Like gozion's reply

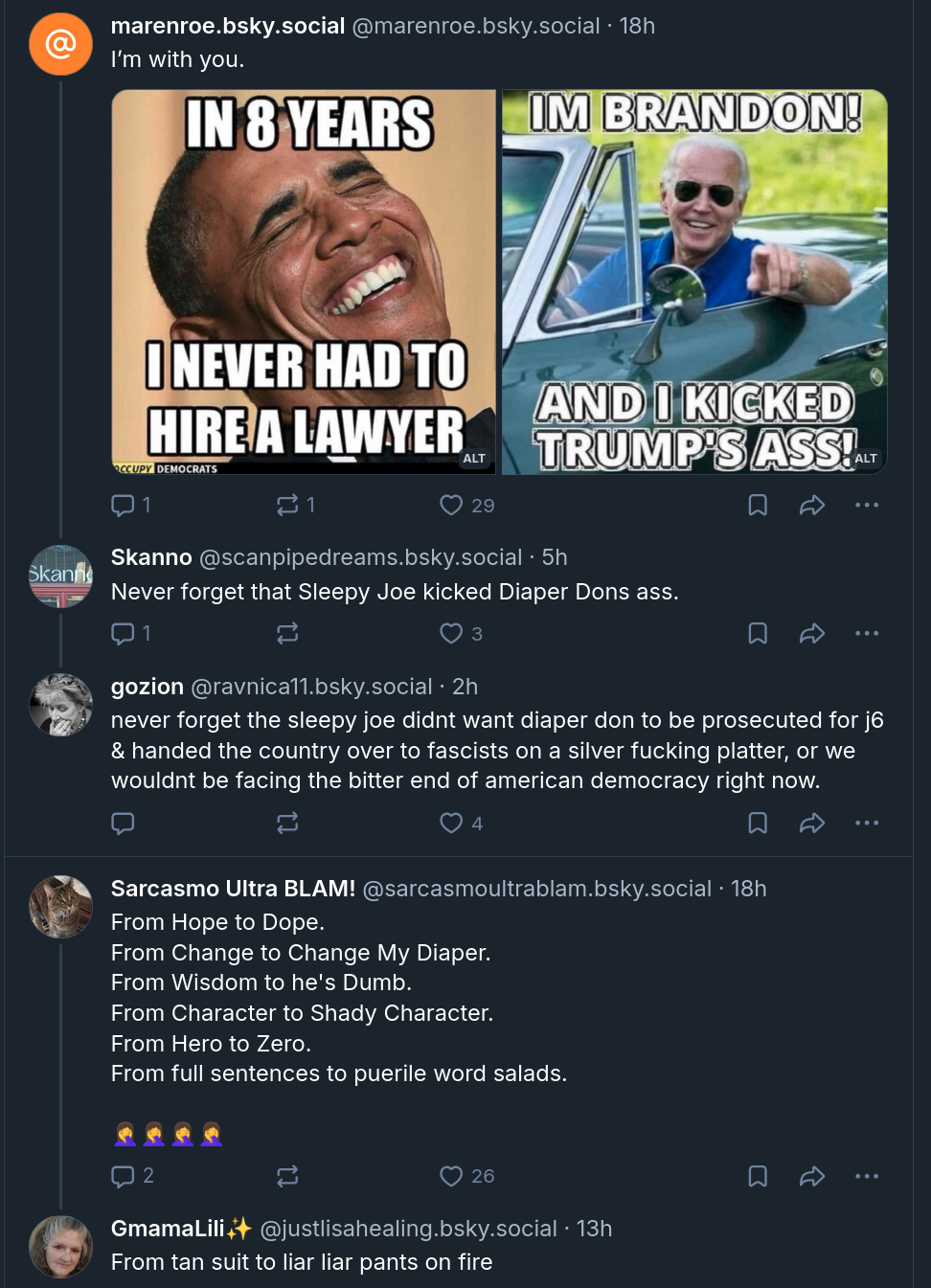(451, 823)
